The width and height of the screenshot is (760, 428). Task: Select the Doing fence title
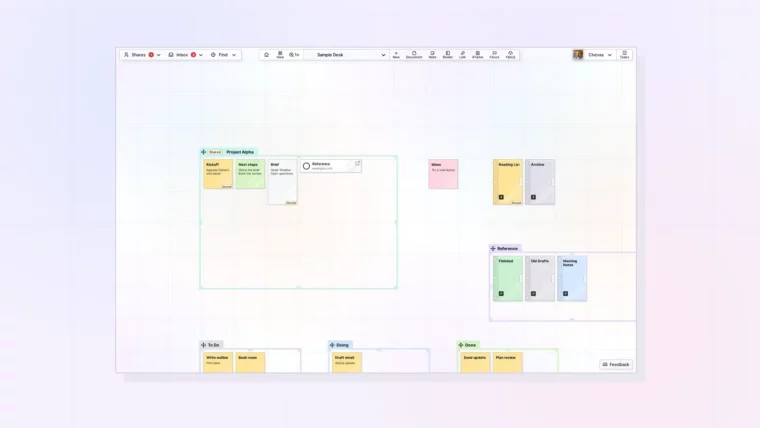[343, 345]
